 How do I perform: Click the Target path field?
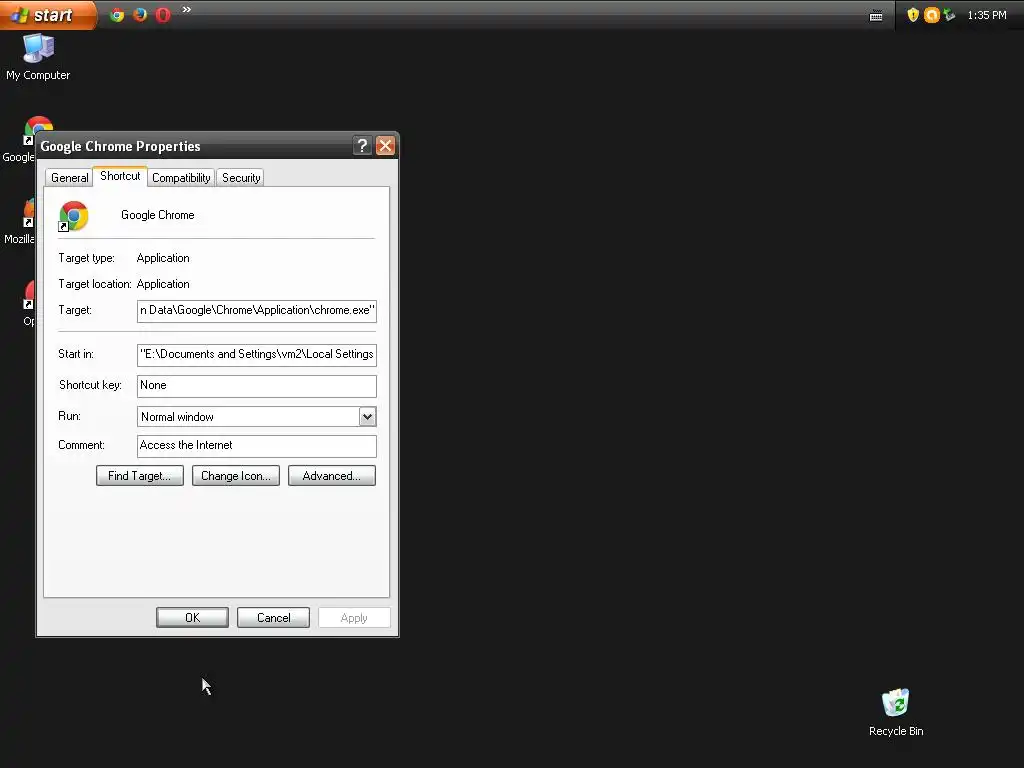(x=257, y=311)
